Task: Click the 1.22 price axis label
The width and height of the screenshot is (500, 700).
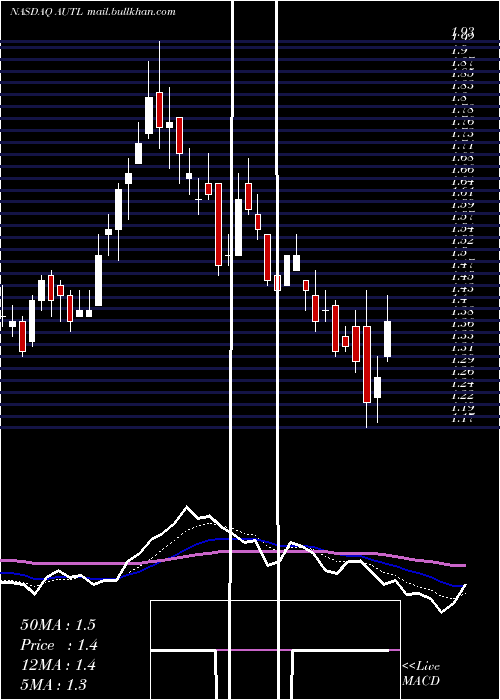Action: tap(463, 396)
